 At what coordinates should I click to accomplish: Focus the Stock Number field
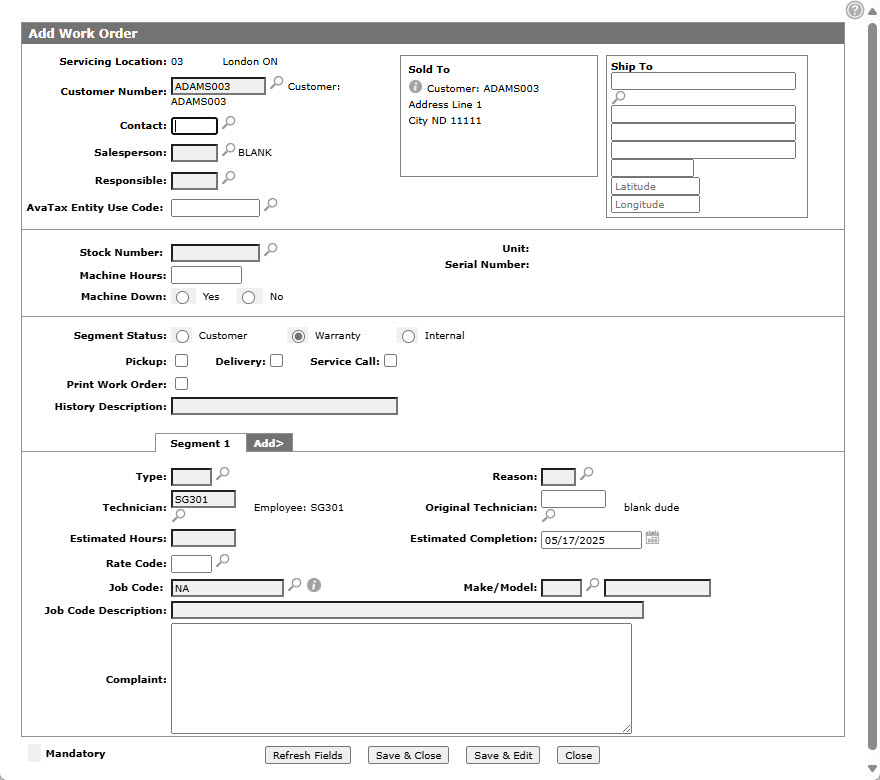pyautogui.click(x=216, y=253)
